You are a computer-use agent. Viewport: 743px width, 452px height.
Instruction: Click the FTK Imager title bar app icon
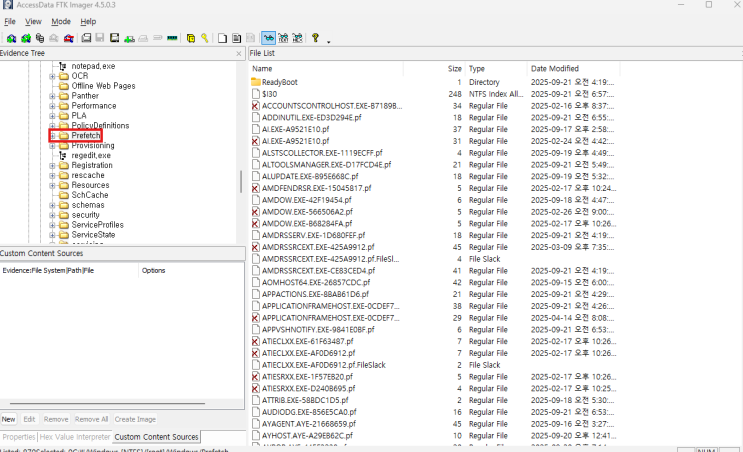8,5
